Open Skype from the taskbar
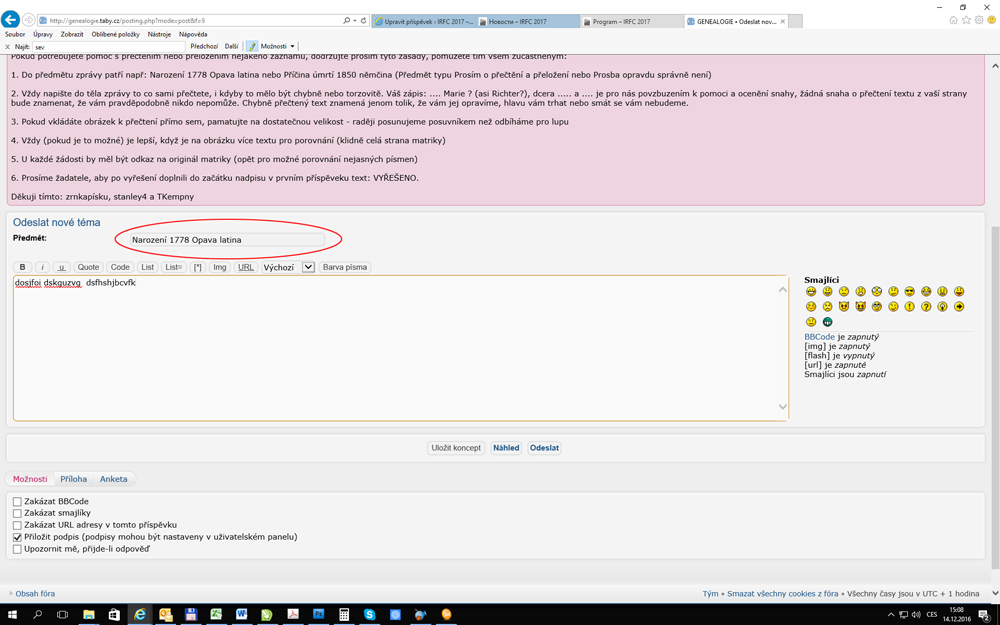 tap(369, 614)
